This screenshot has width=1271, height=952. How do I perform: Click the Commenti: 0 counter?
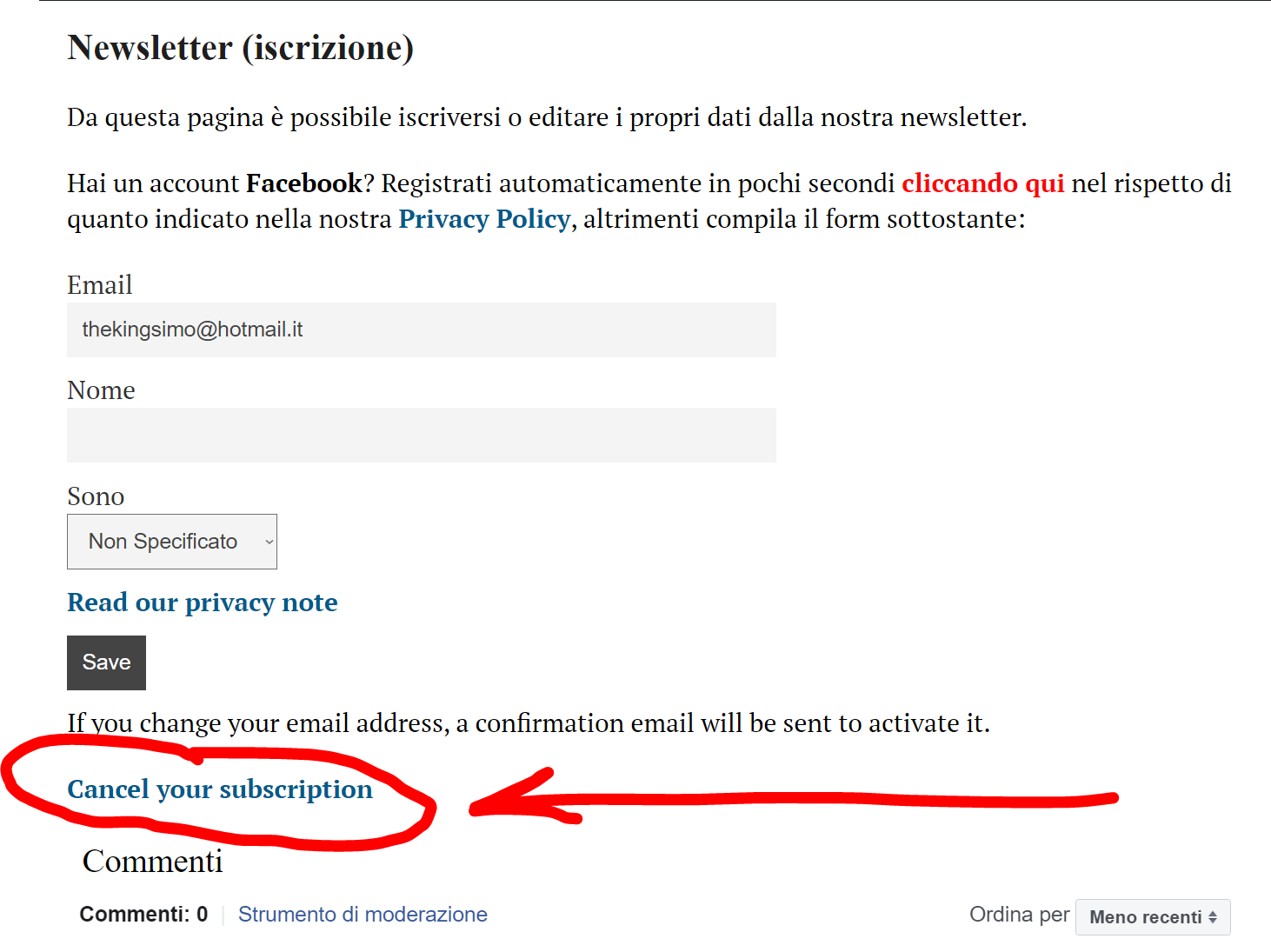tap(143, 915)
